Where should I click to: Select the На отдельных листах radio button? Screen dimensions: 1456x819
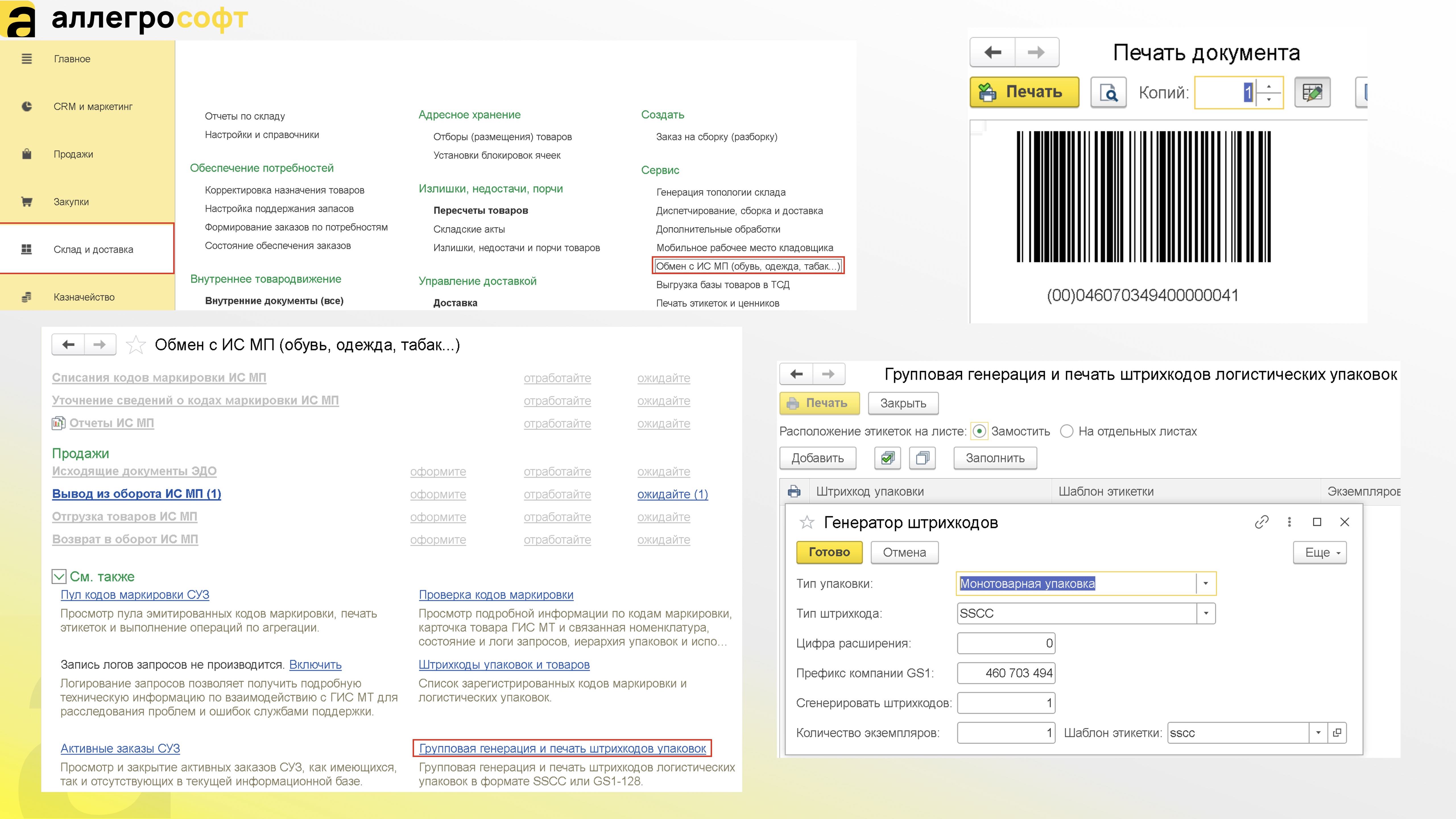click(x=1067, y=431)
